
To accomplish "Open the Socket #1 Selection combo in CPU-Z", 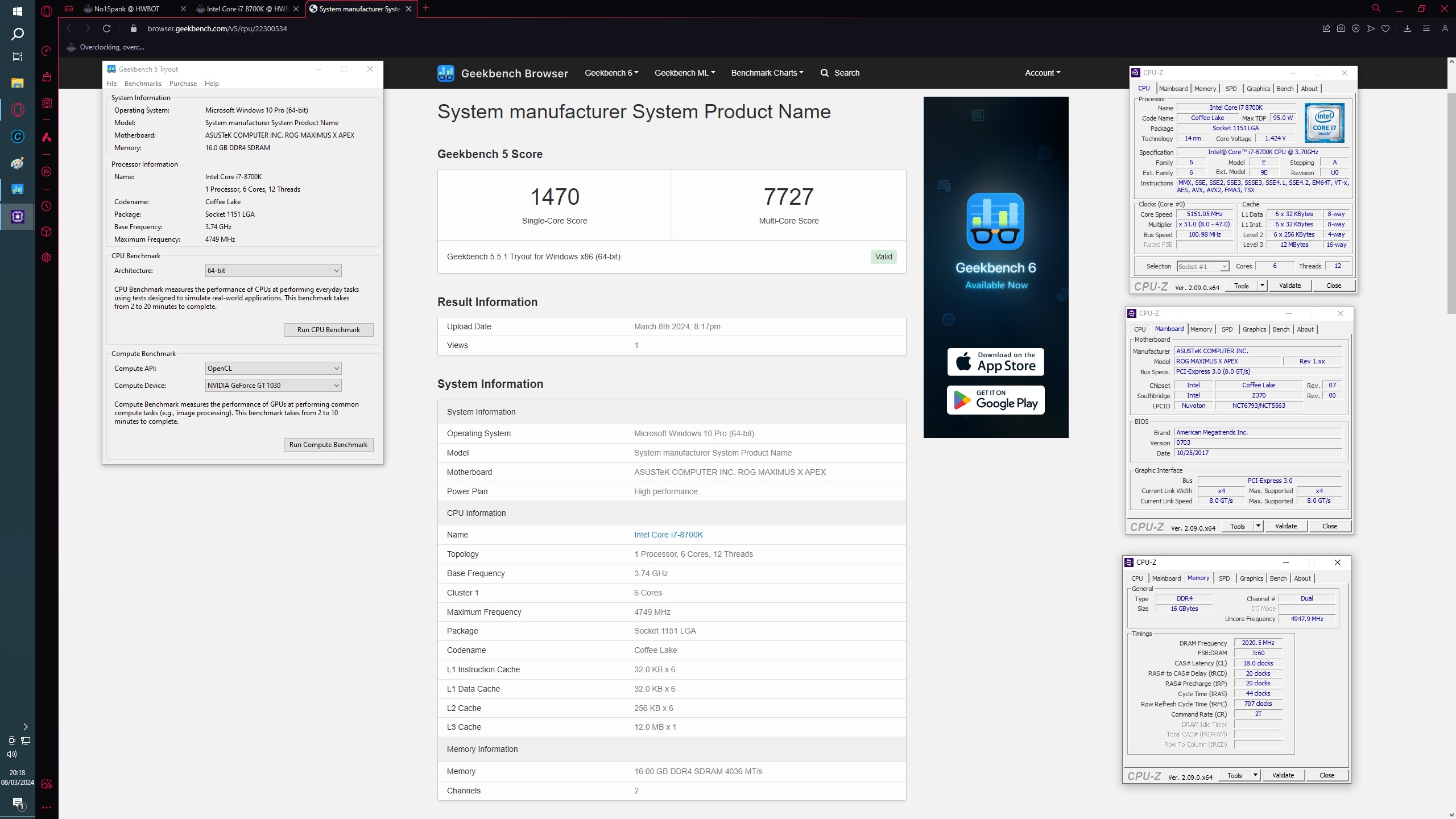I will pos(1202,266).
